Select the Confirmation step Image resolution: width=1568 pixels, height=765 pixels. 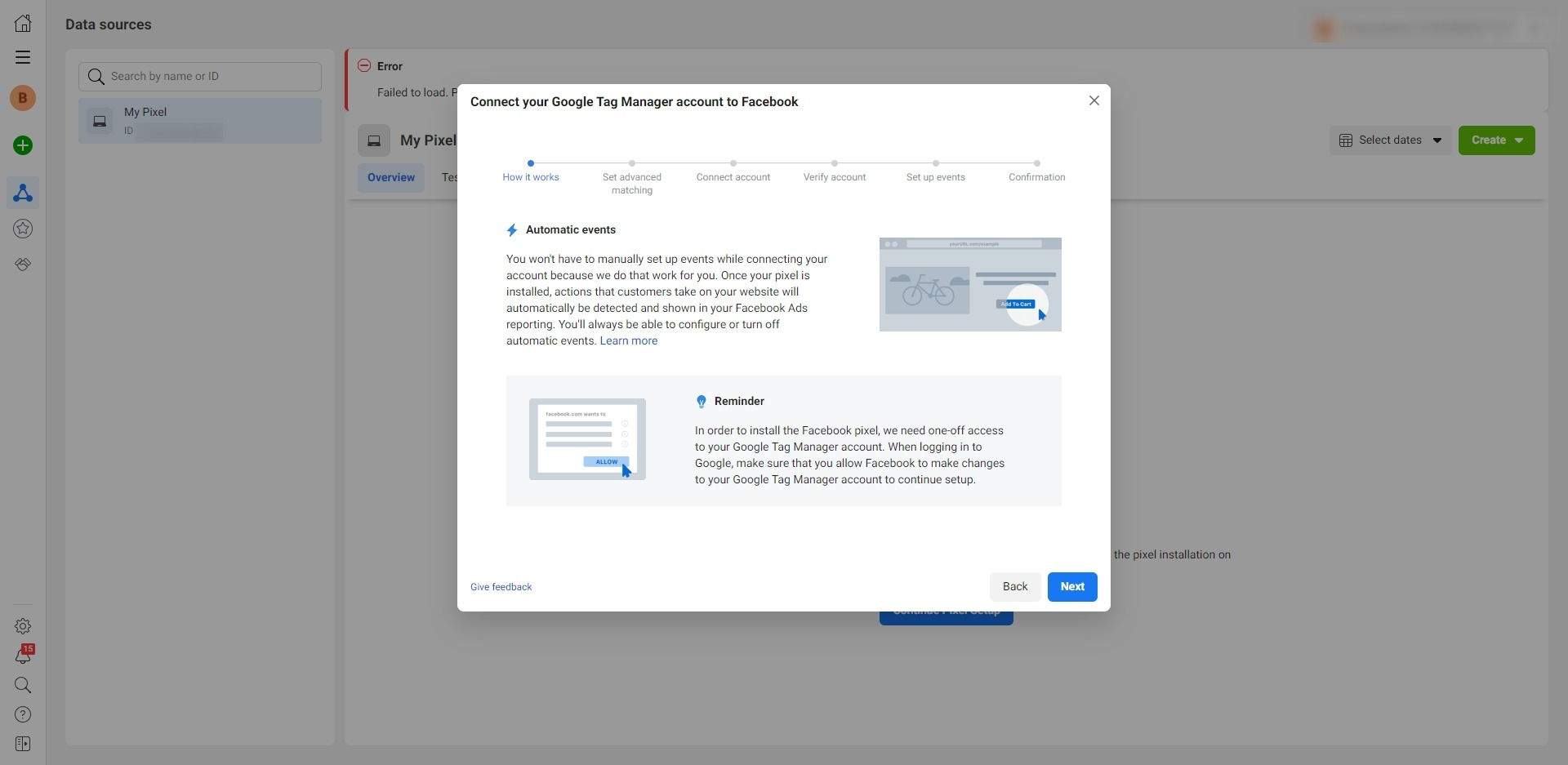(x=1037, y=171)
